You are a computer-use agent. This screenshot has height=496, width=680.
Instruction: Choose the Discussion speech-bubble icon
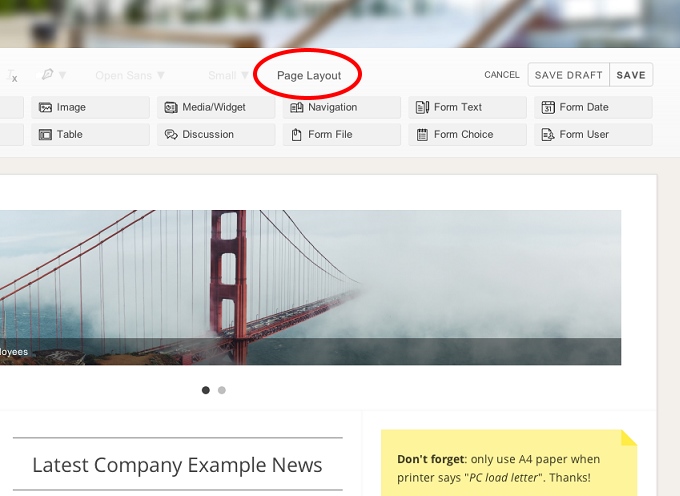[171, 135]
